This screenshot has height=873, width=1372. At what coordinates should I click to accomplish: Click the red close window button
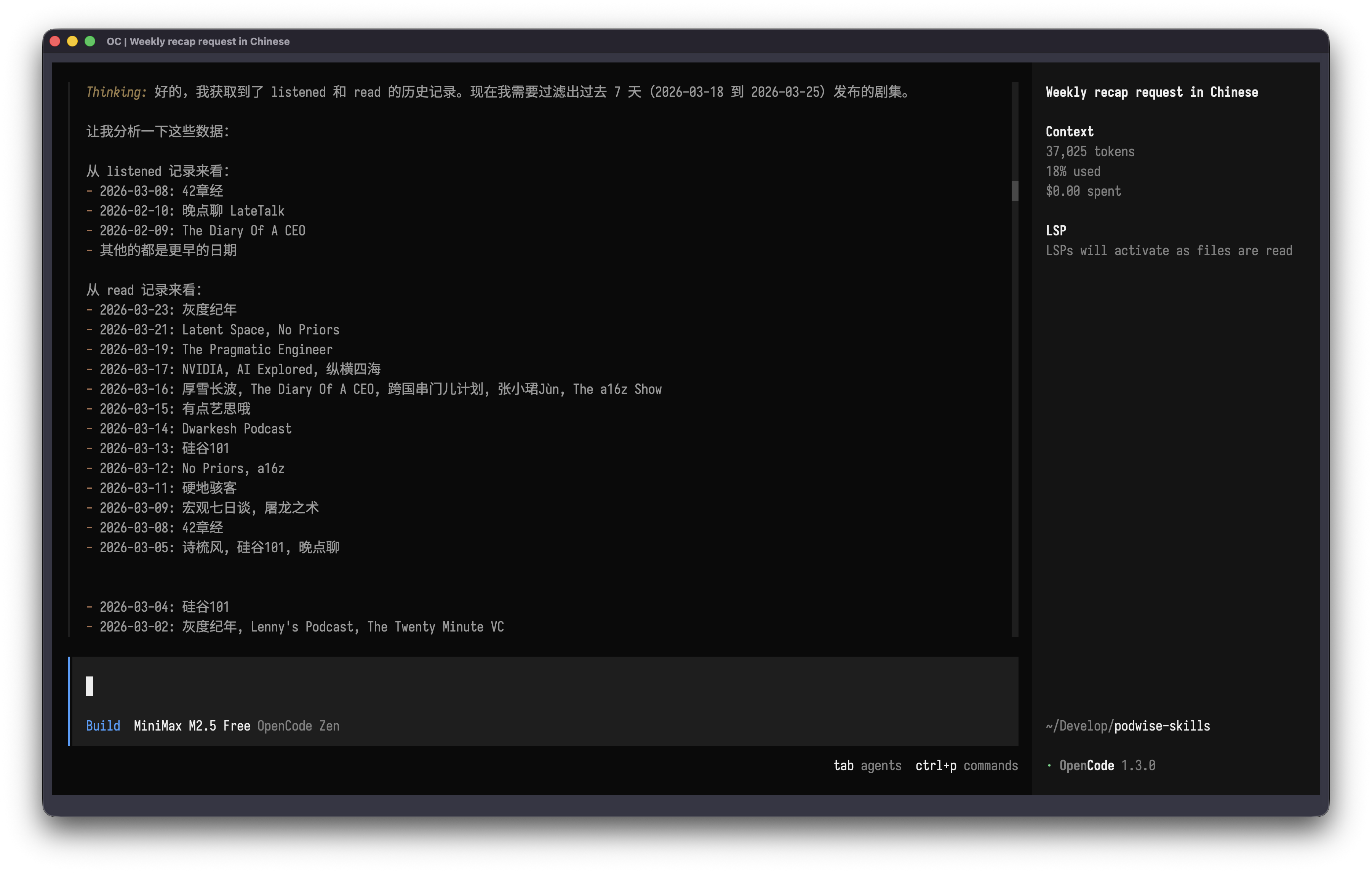coord(55,41)
